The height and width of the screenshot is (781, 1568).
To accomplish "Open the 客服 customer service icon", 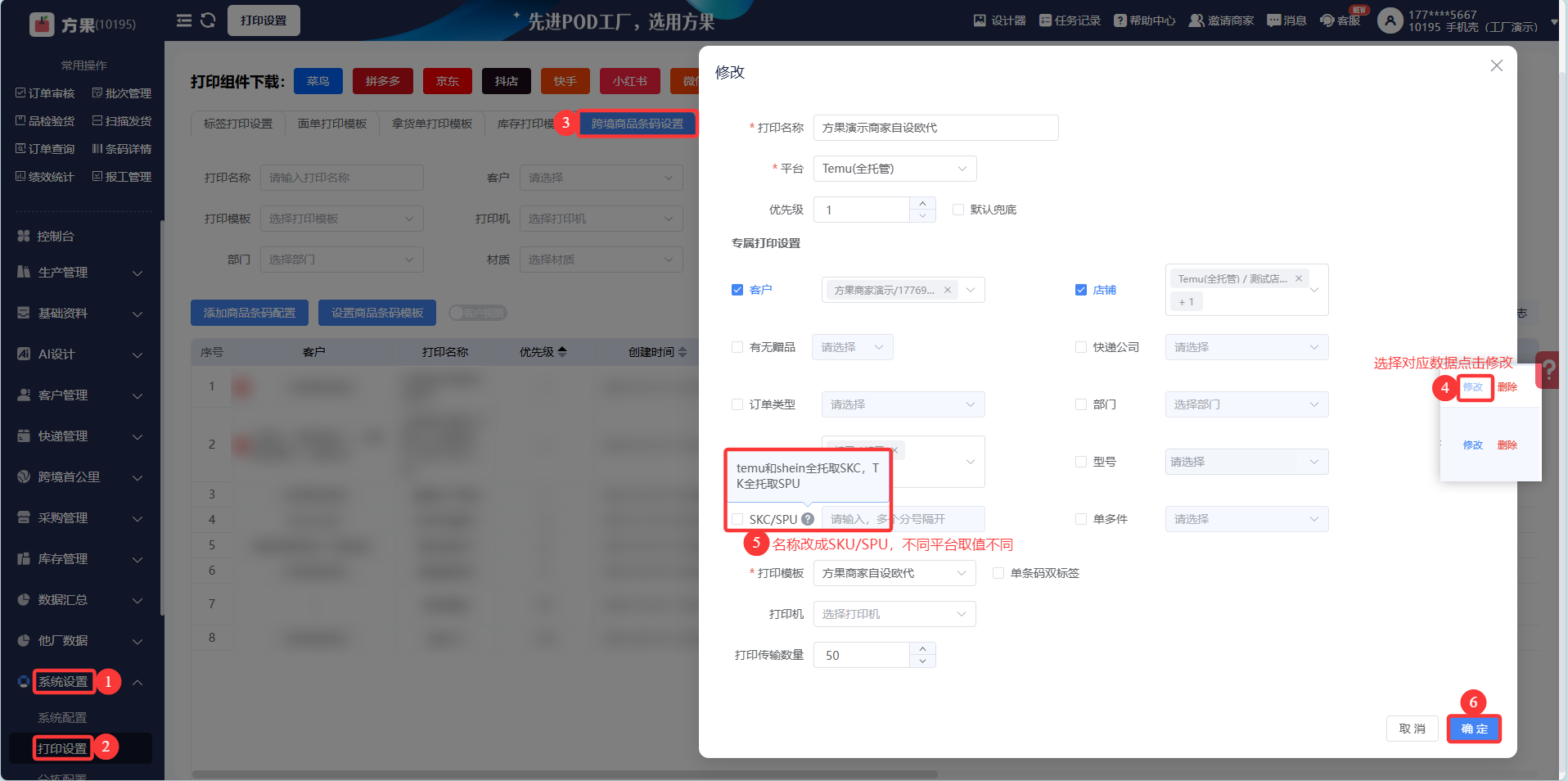I will [x=1327, y=20].
